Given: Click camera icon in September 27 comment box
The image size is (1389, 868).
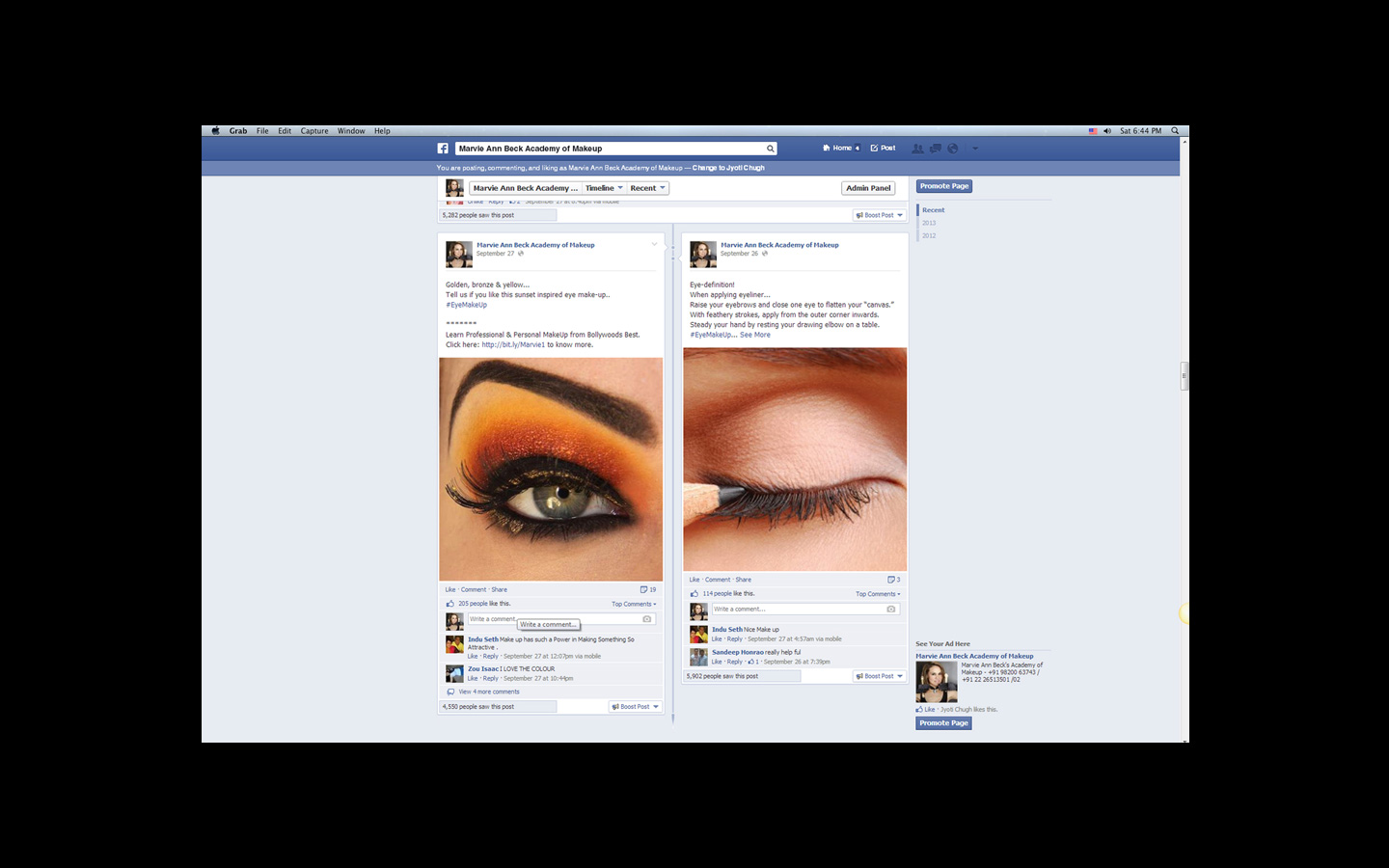Looking at the screenshot, I should [646, 619].
